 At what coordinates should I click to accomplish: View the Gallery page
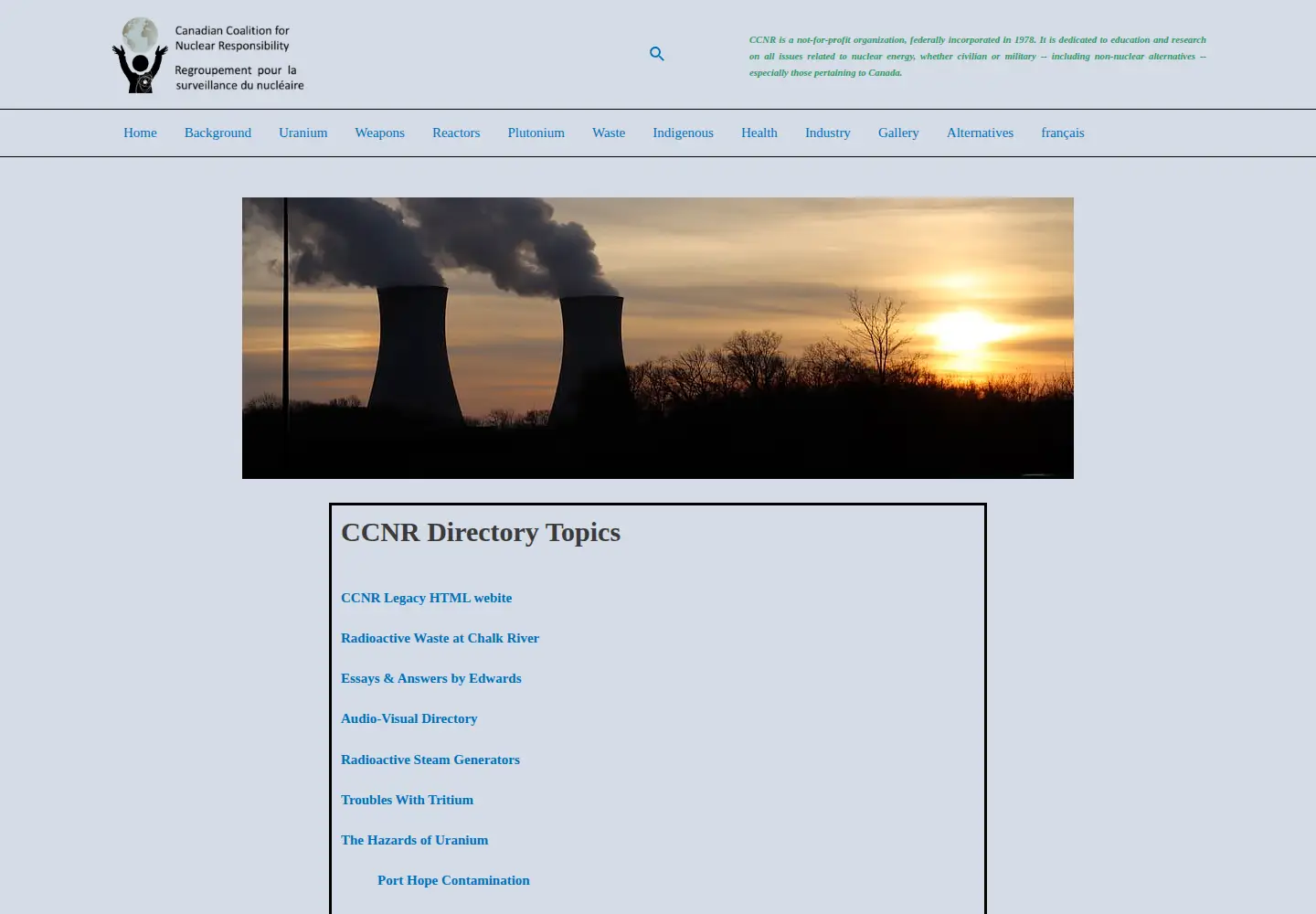[898, 133]
